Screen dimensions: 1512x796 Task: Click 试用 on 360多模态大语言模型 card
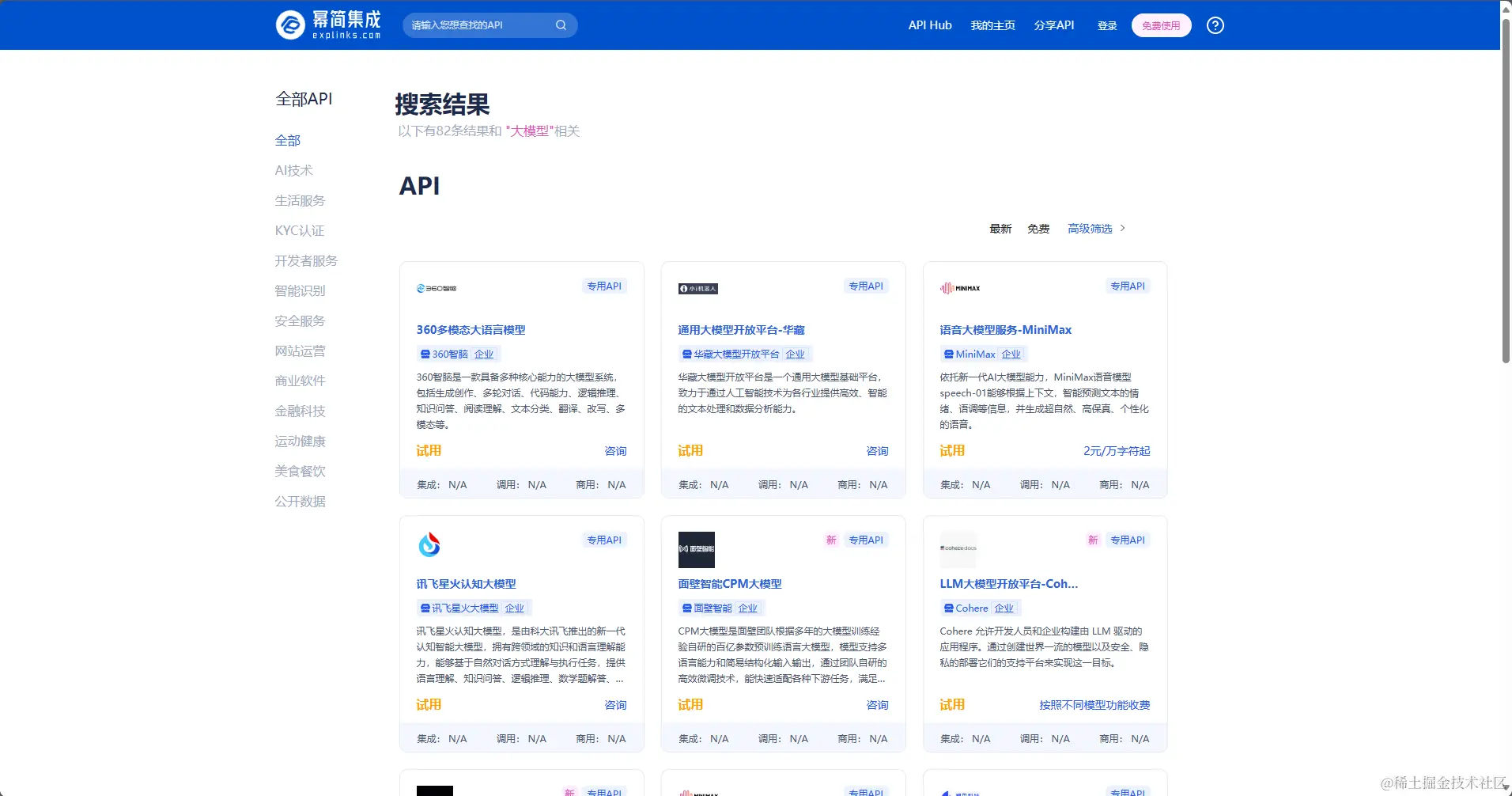[429, 450]
